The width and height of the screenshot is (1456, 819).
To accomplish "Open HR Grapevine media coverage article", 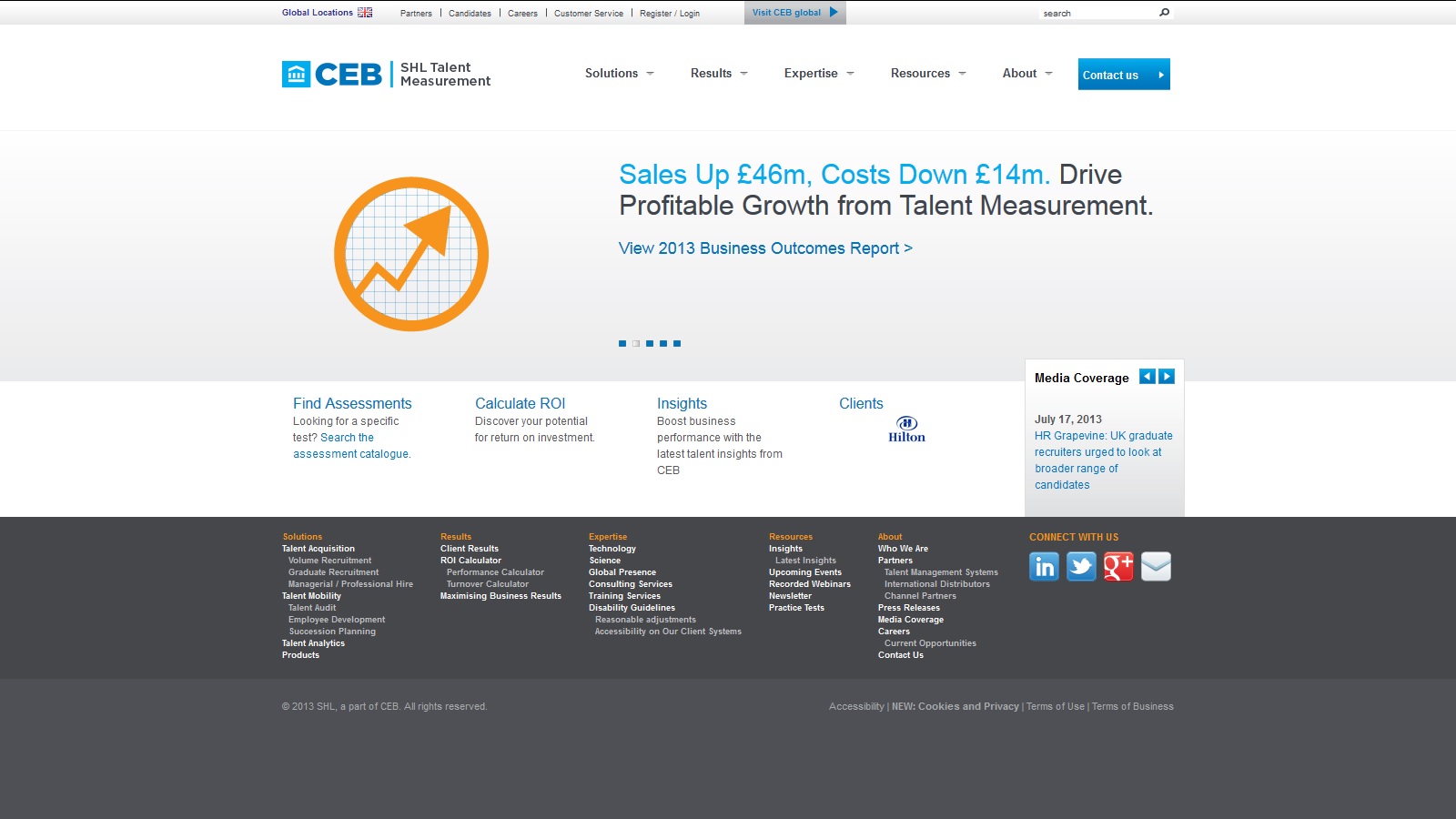I will 1103,460.
